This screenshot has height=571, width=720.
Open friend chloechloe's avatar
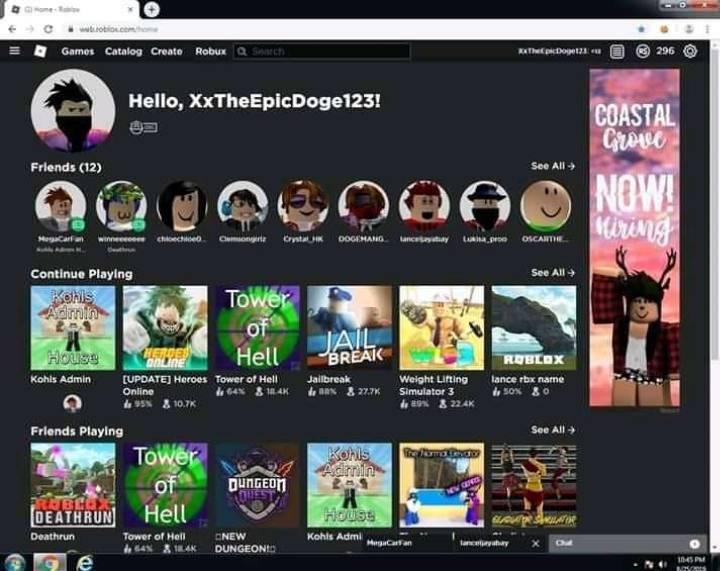[x=182, y=205]
